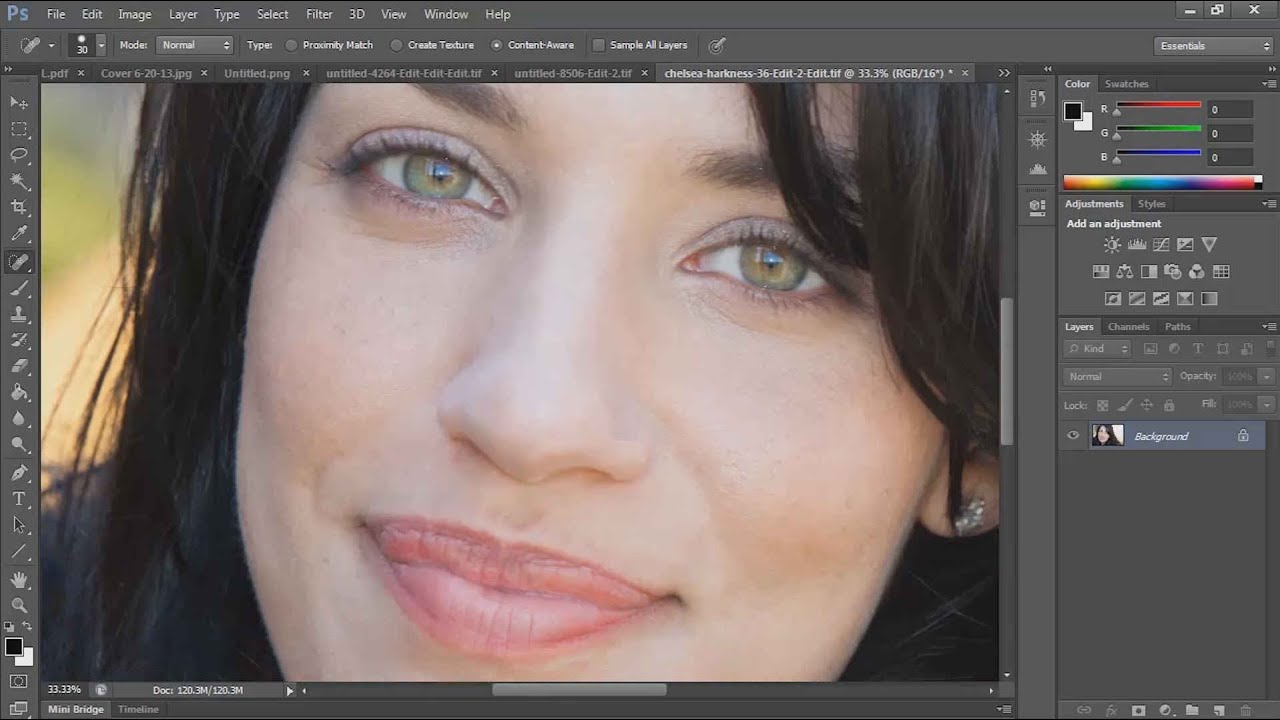Toggle Quick Mask mode
The height and width of the screenshot is (720, 1280).
[x=19, y=682]
